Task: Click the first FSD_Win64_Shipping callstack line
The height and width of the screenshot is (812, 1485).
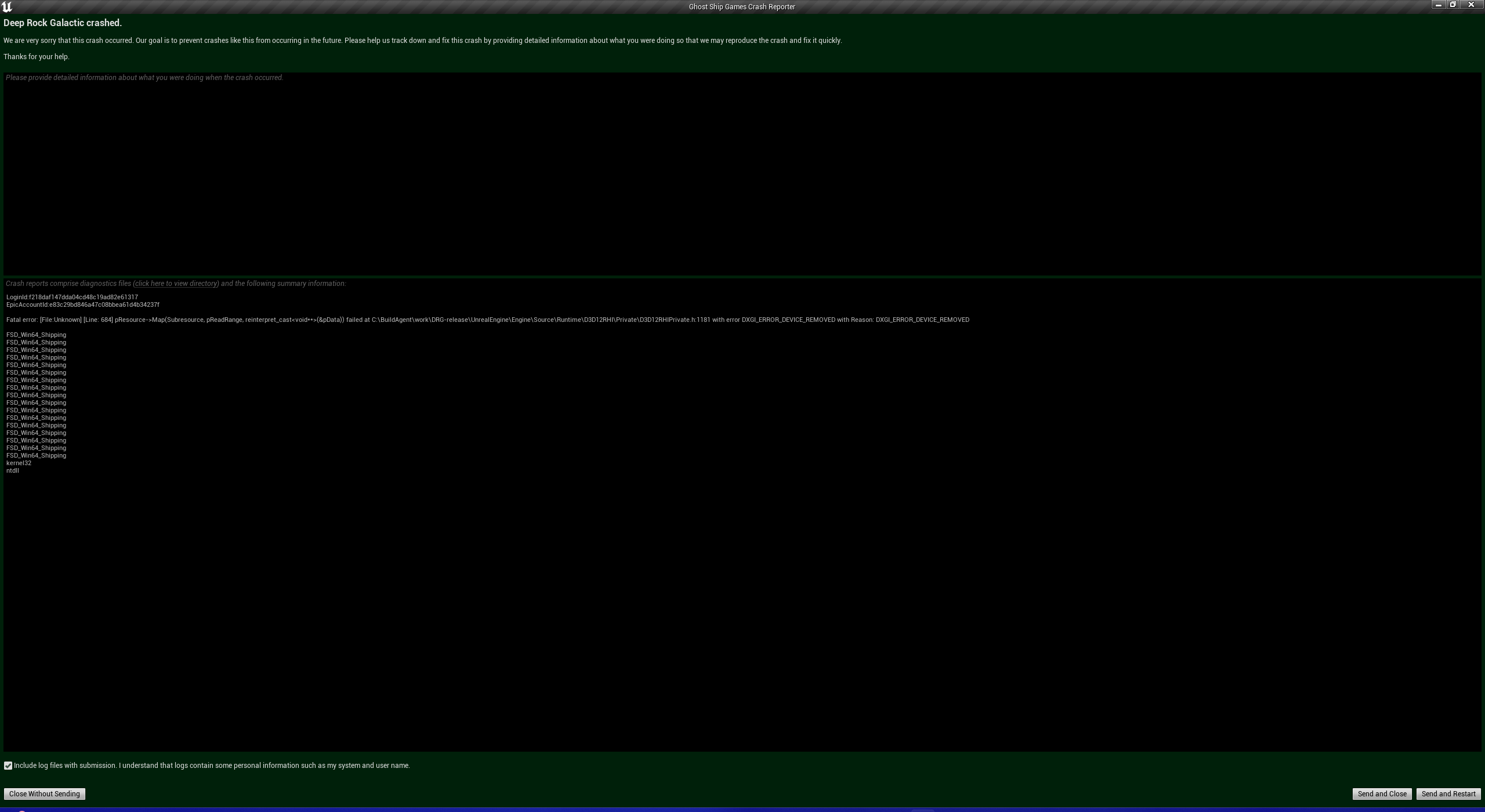Action: [x=36, y=335]
